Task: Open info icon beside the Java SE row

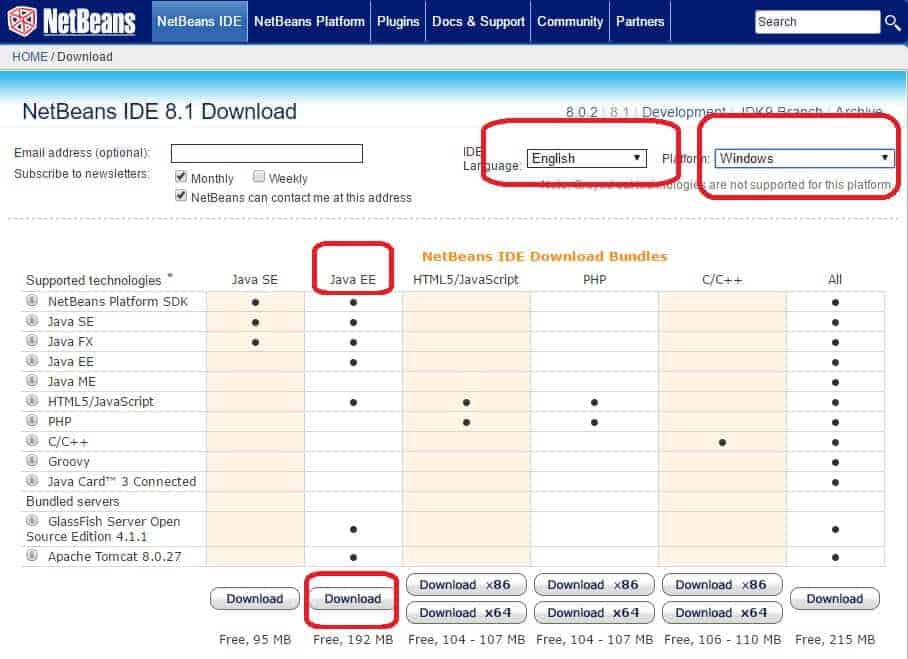Action: (32, 321)
